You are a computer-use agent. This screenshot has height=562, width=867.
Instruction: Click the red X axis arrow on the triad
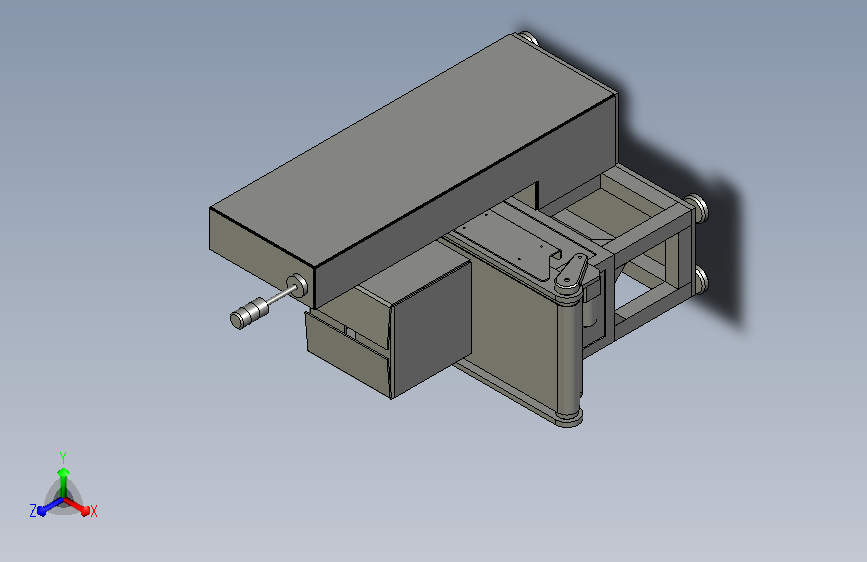[x=77, y=506]
